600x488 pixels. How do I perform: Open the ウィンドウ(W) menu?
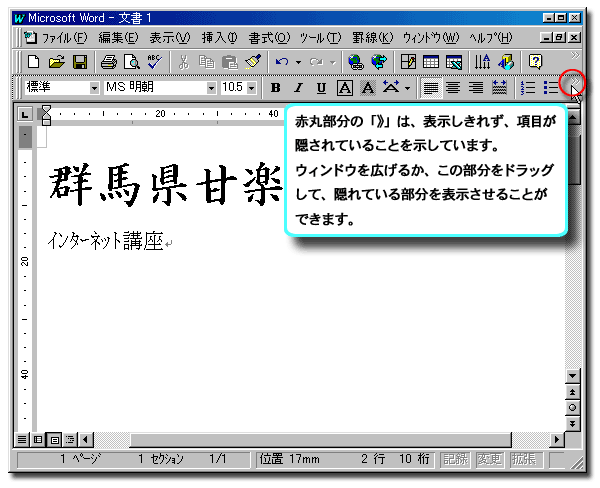point(431,38)
